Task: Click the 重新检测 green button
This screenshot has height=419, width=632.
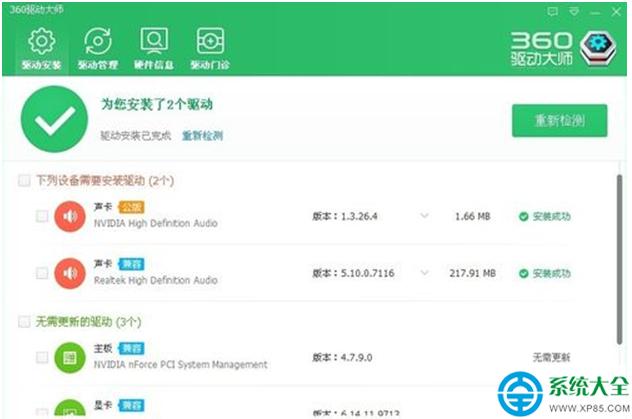Action: click(559, 120)
